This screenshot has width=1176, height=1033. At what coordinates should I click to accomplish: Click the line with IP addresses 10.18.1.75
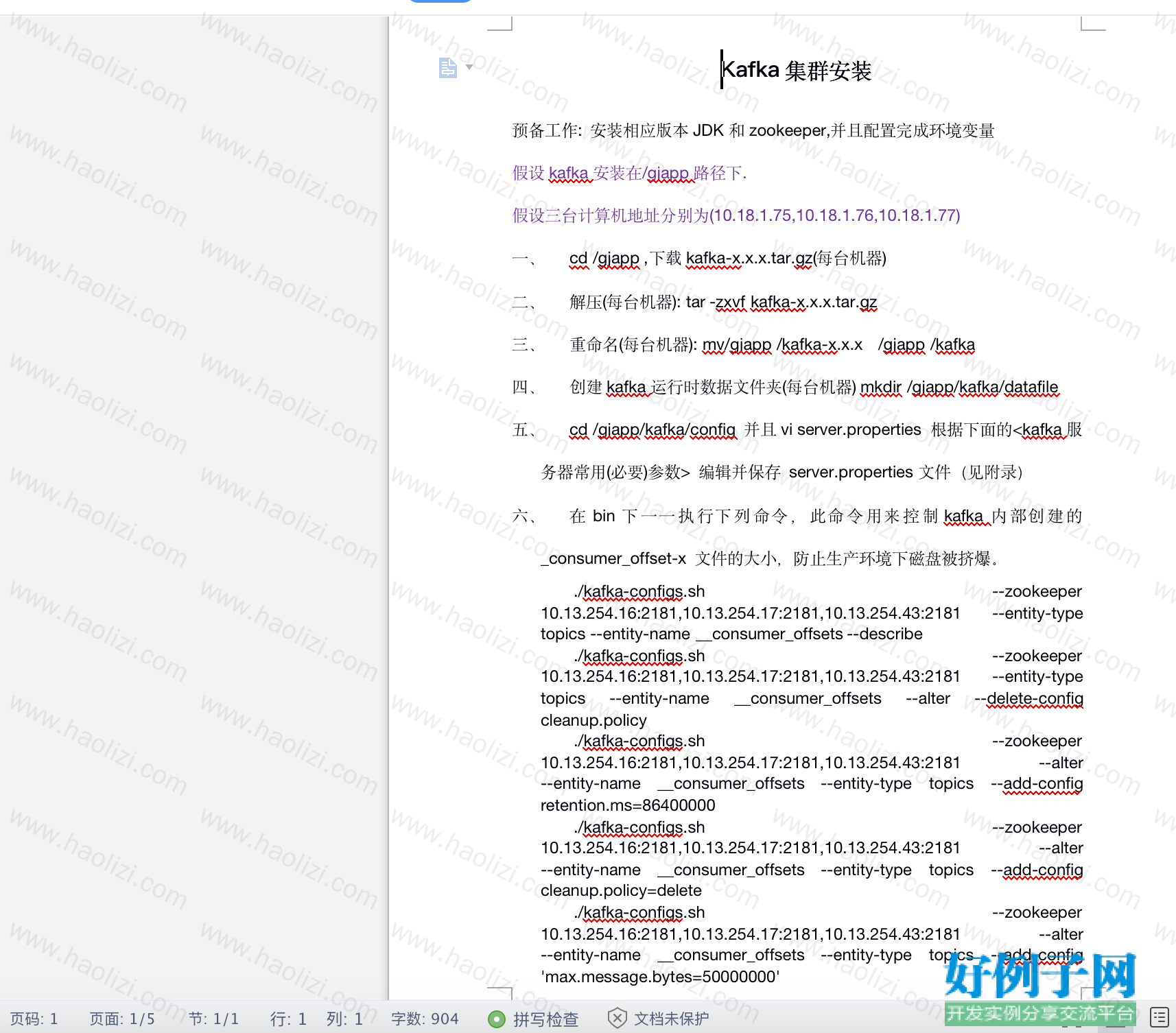[736, 215]
